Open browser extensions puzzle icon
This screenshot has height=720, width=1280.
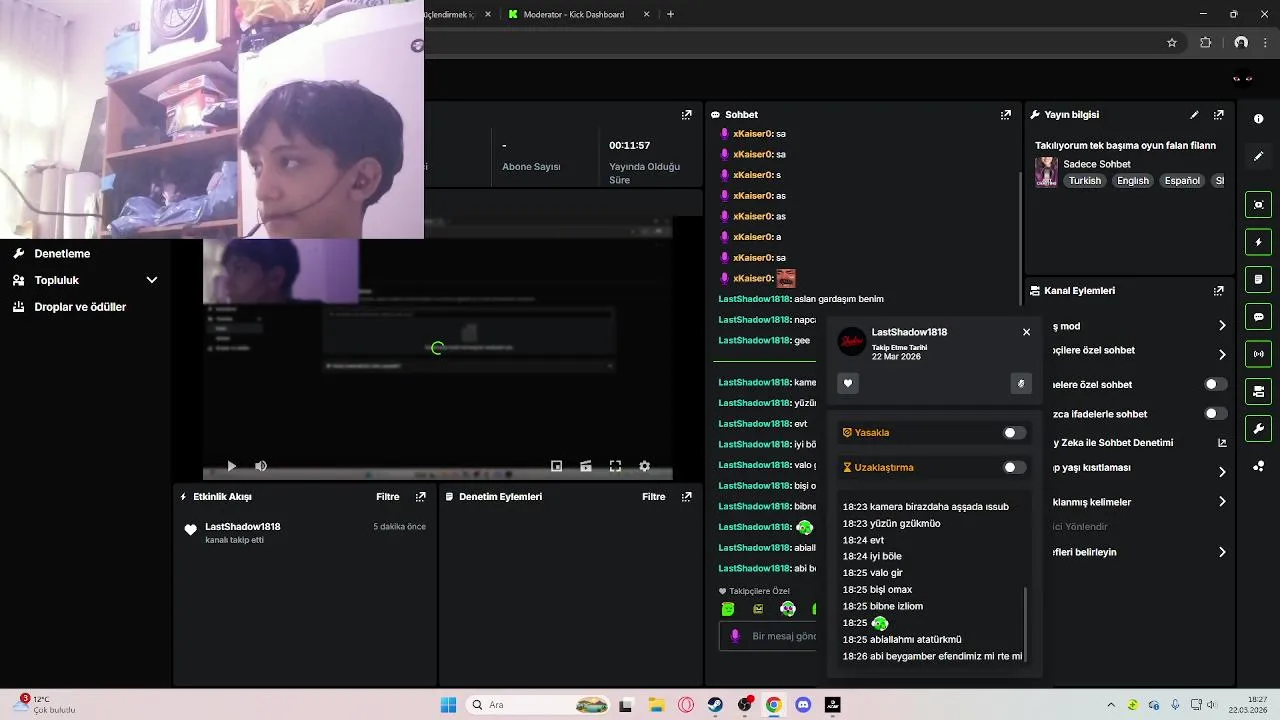tap(1205, 43)
